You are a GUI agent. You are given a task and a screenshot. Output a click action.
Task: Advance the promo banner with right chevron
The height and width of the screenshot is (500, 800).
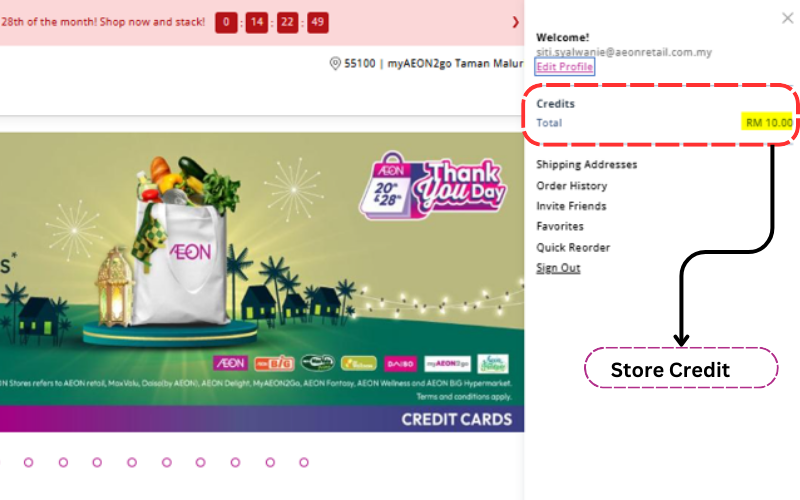point(515,22)
